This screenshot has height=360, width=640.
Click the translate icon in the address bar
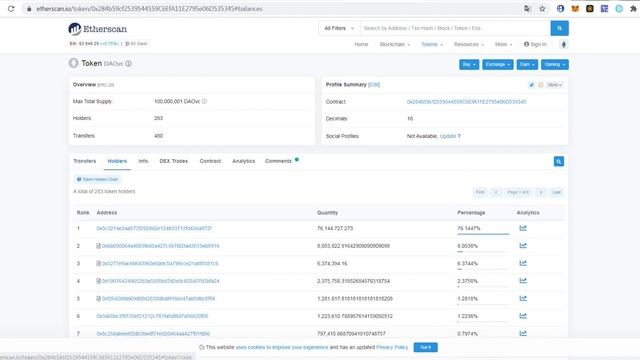527,9
